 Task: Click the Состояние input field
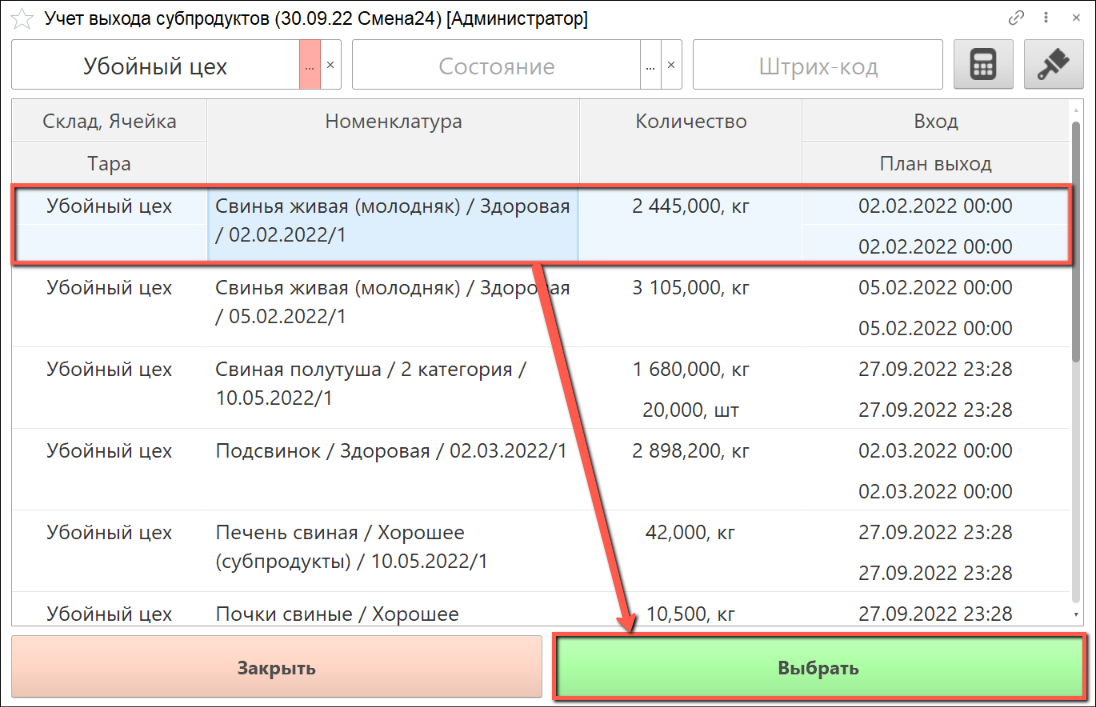click(496, 67)
